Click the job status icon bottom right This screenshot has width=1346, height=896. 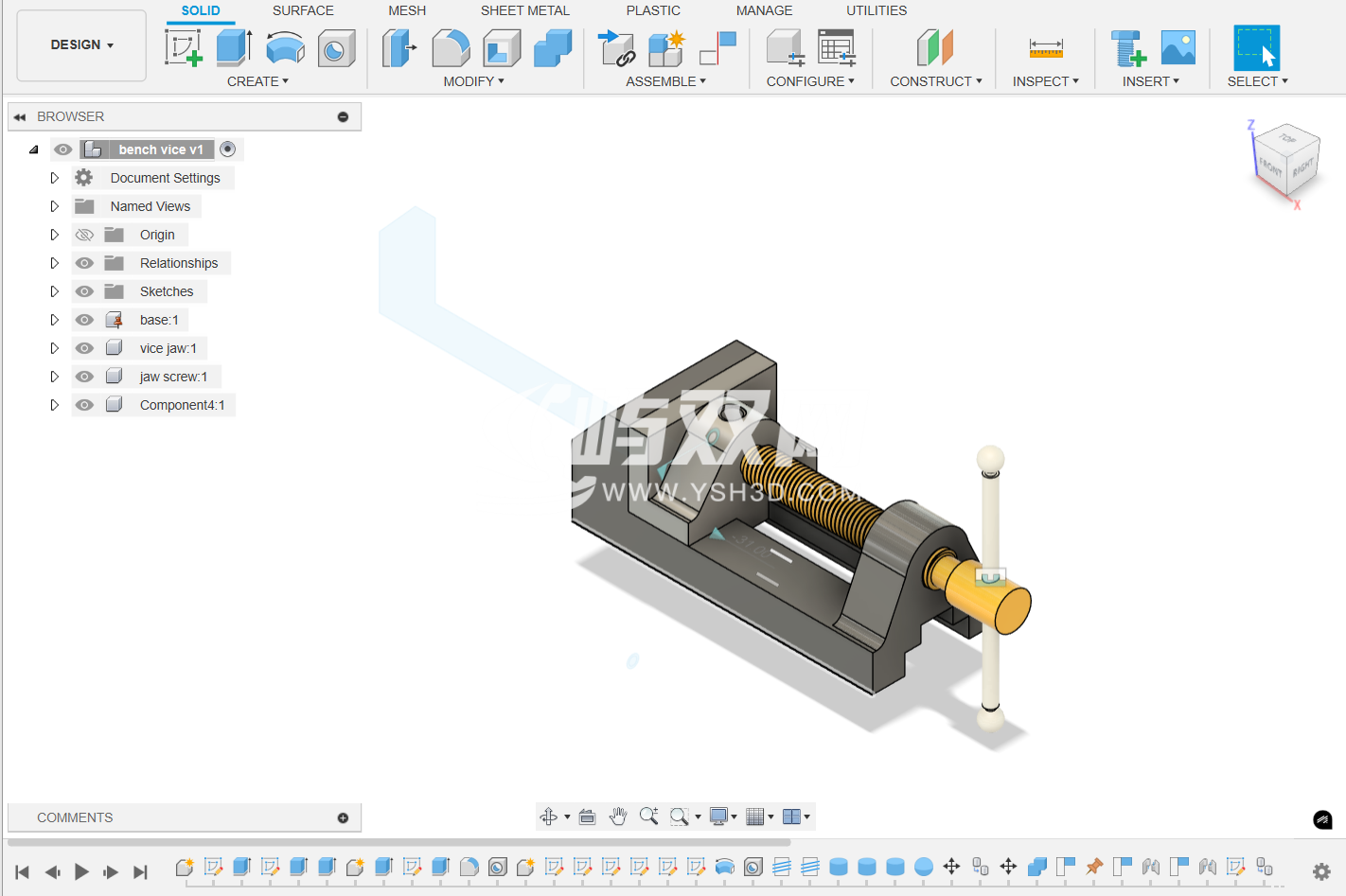[x=1322, y=819]
